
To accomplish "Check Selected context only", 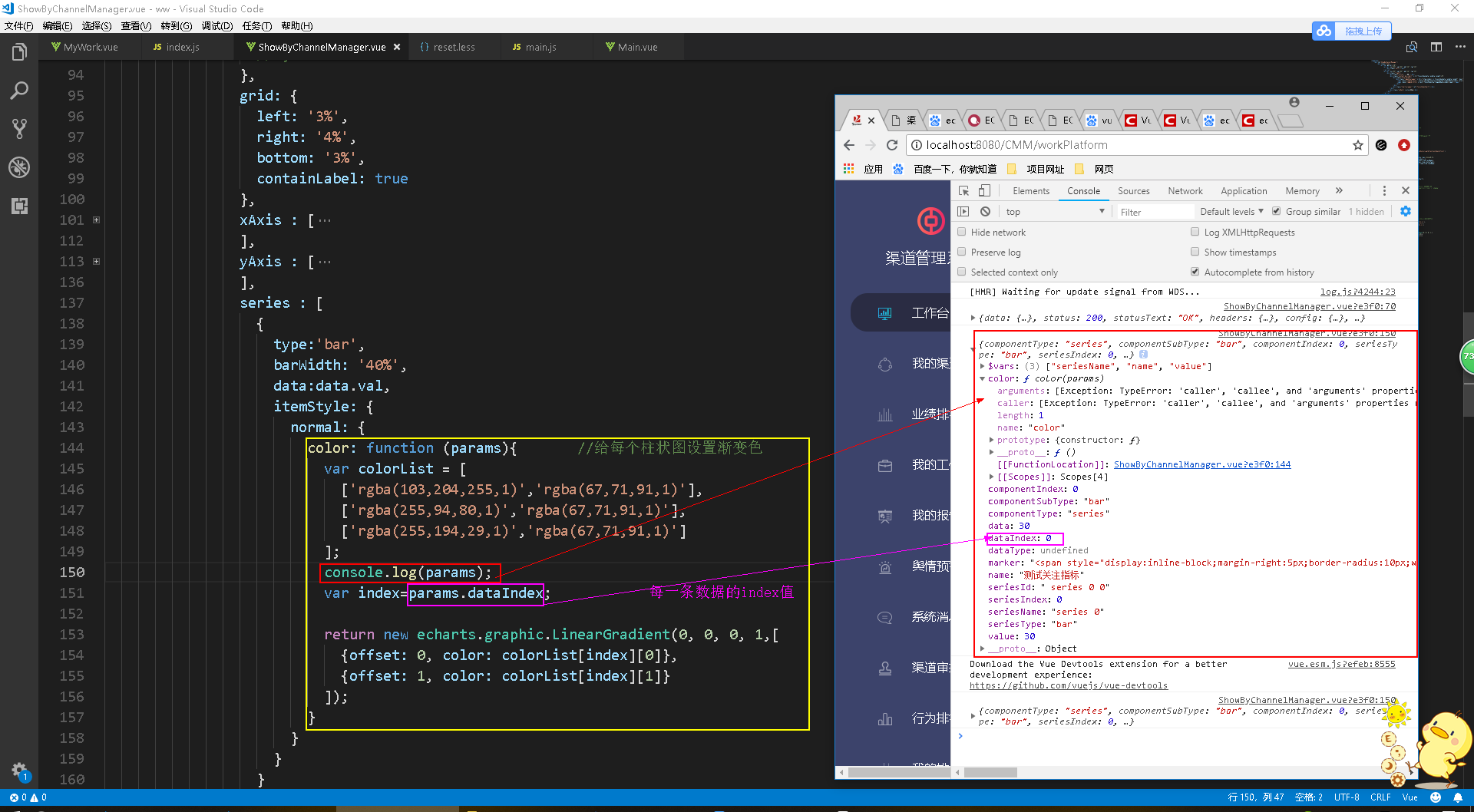I will tap(961, 272).
